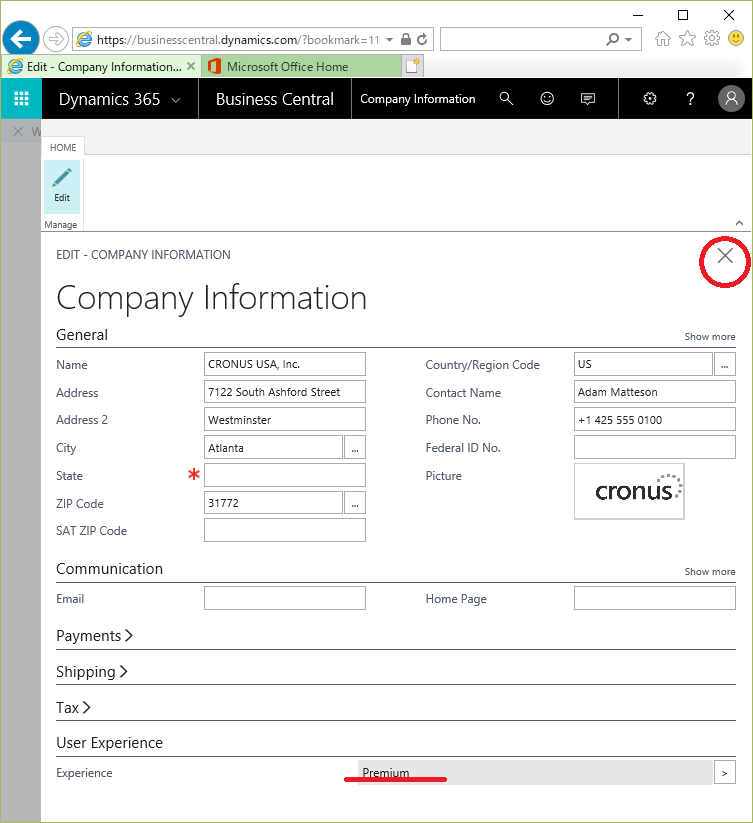Screen dimensions: 753x823
Task: Open the chat/messages icon in app header
Action: pyautogui.click(x=588, y=99)
